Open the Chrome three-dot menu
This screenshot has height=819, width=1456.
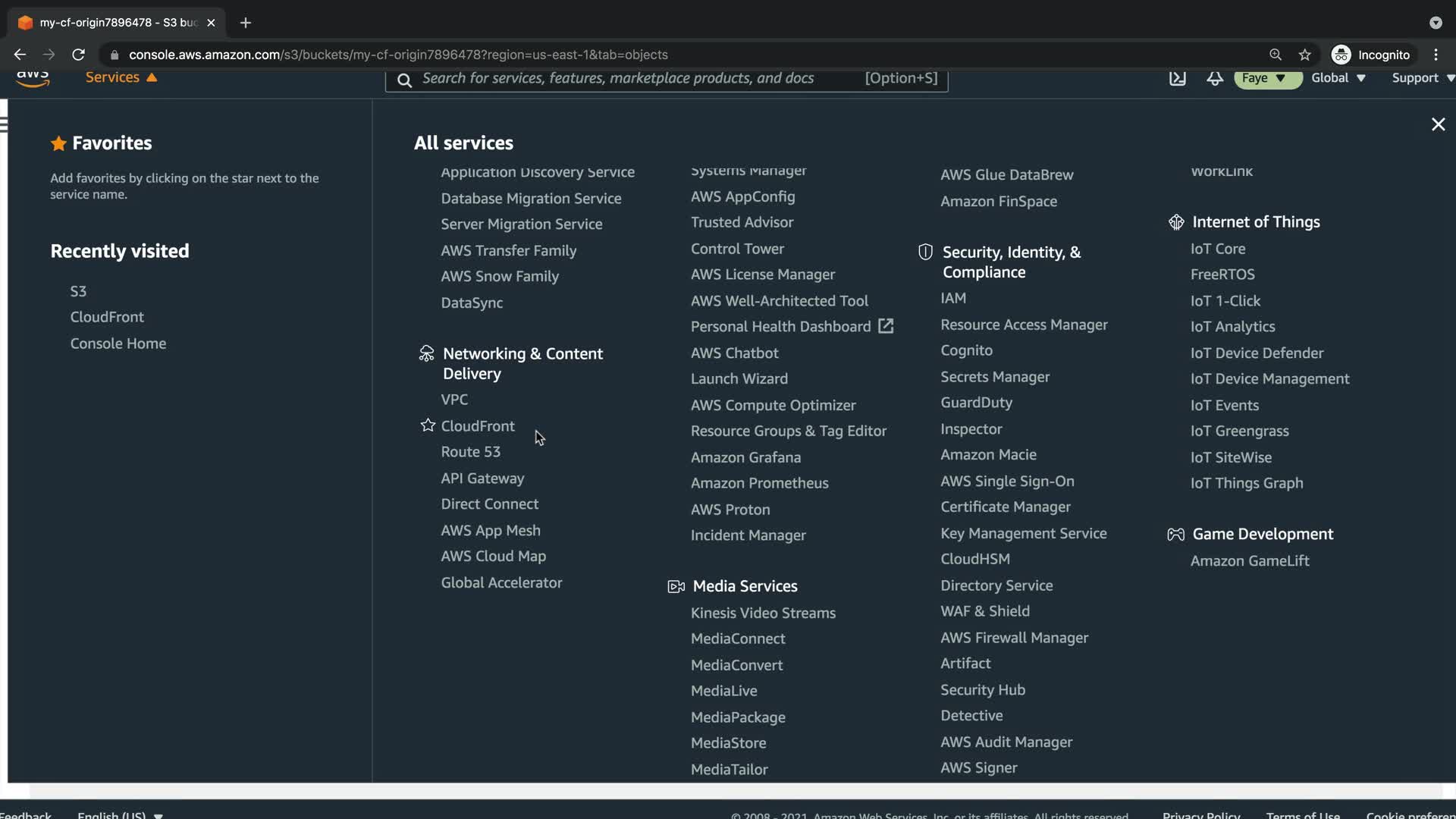(1436, 55)
